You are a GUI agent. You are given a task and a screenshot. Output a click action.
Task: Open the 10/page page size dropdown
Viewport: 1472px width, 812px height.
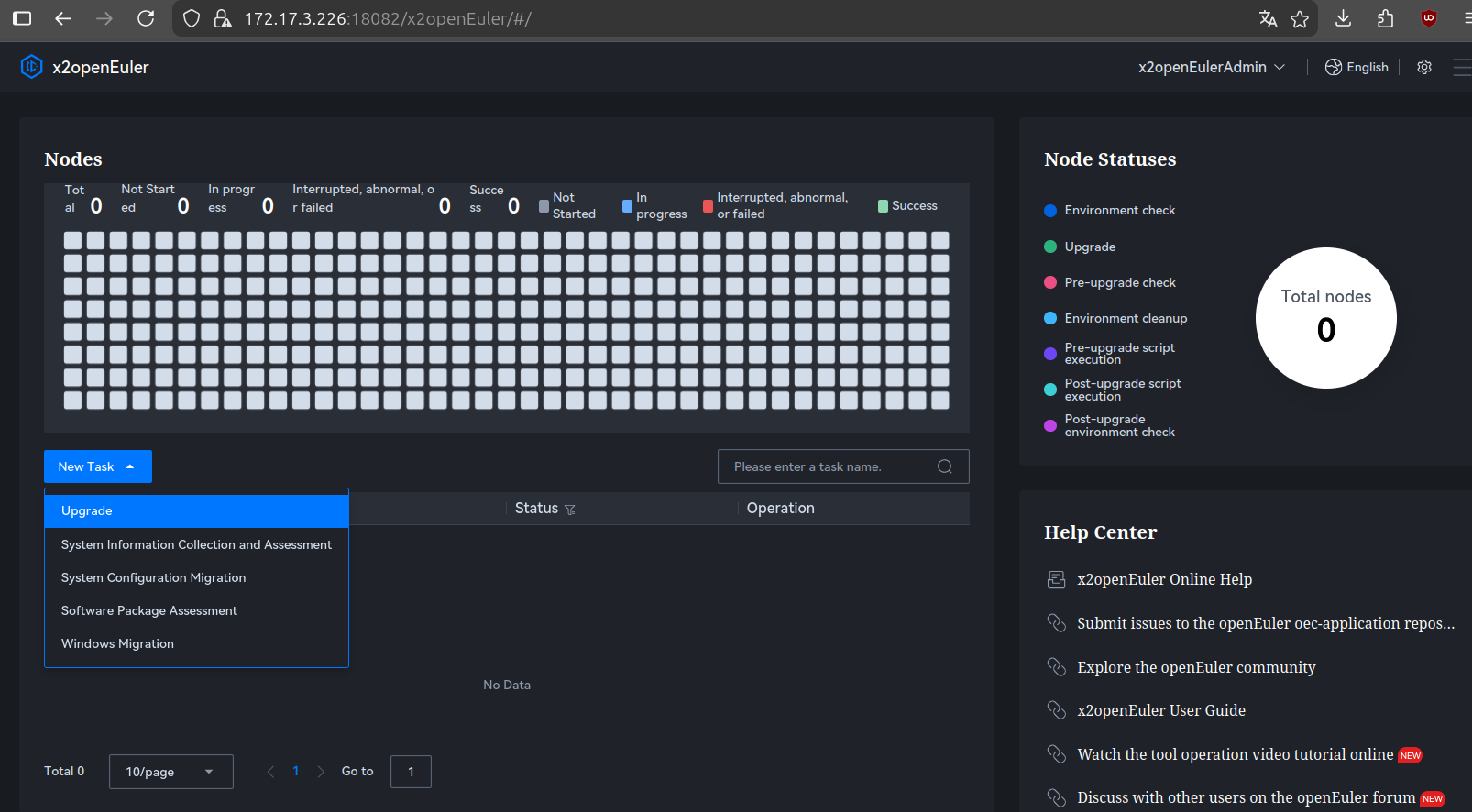click(170, 772)
